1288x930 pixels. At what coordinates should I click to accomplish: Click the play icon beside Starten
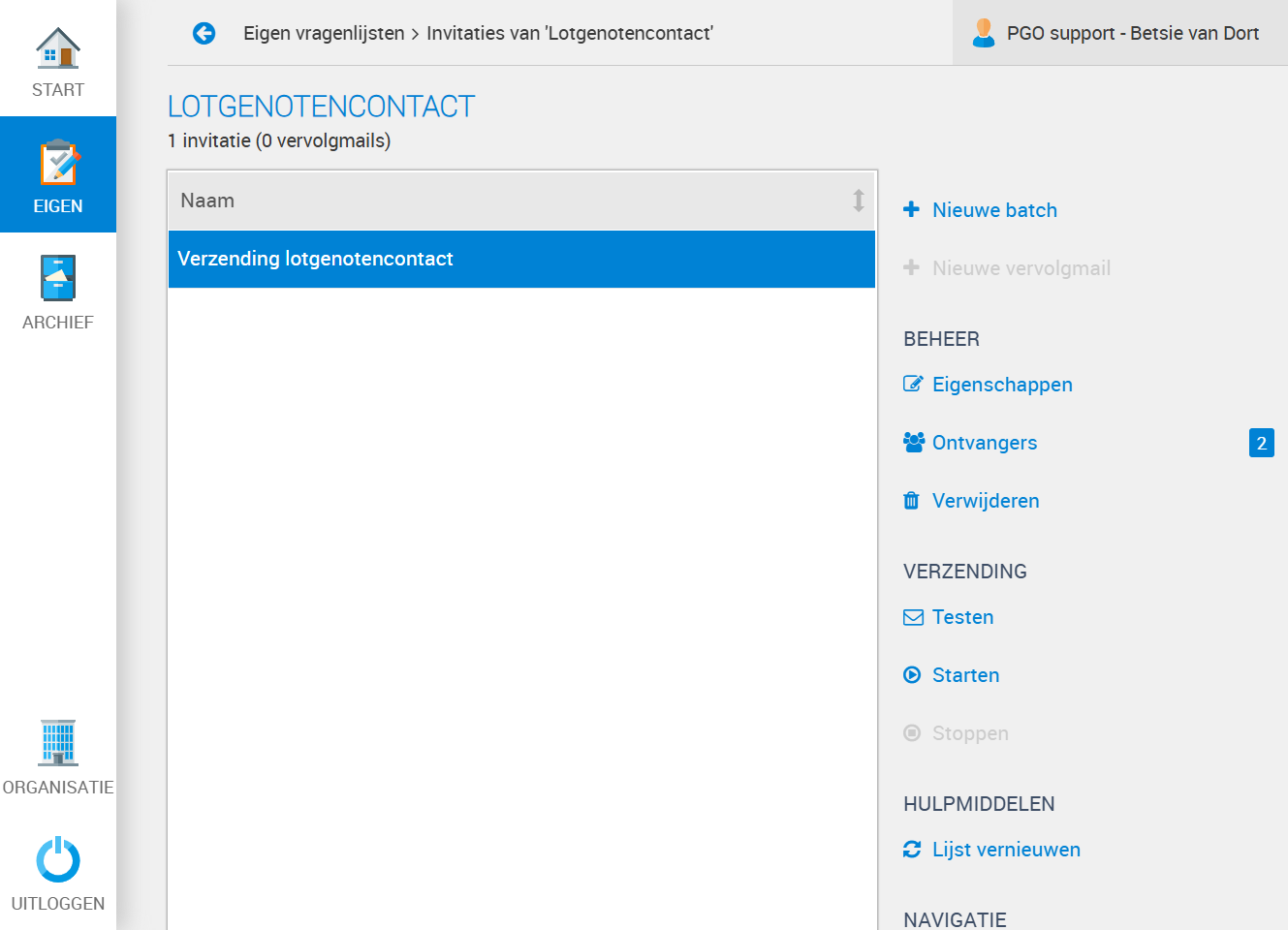click(x=912, y=675)
